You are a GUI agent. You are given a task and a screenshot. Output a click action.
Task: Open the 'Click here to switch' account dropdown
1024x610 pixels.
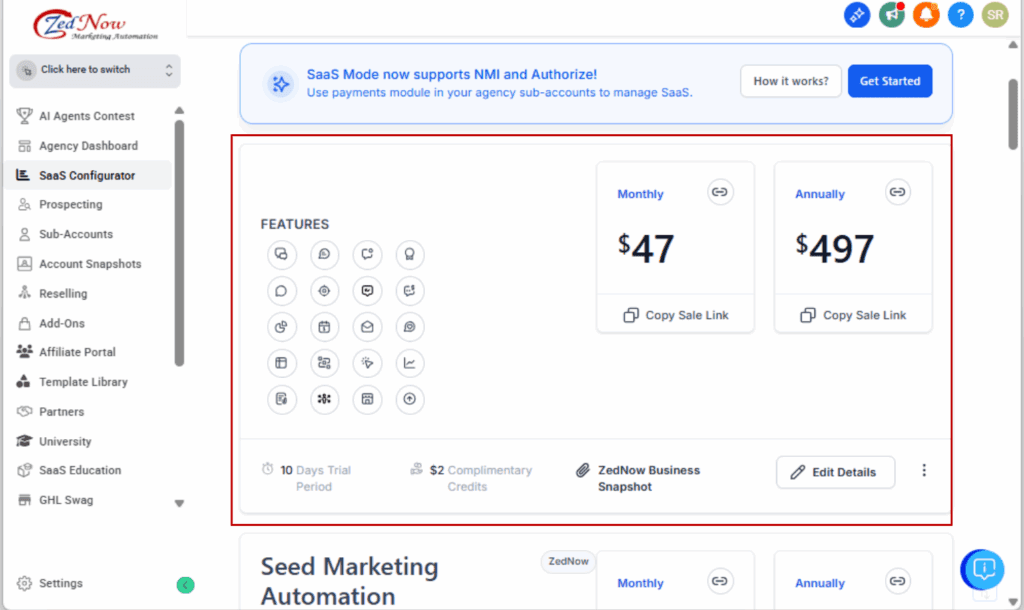[95, 71]
